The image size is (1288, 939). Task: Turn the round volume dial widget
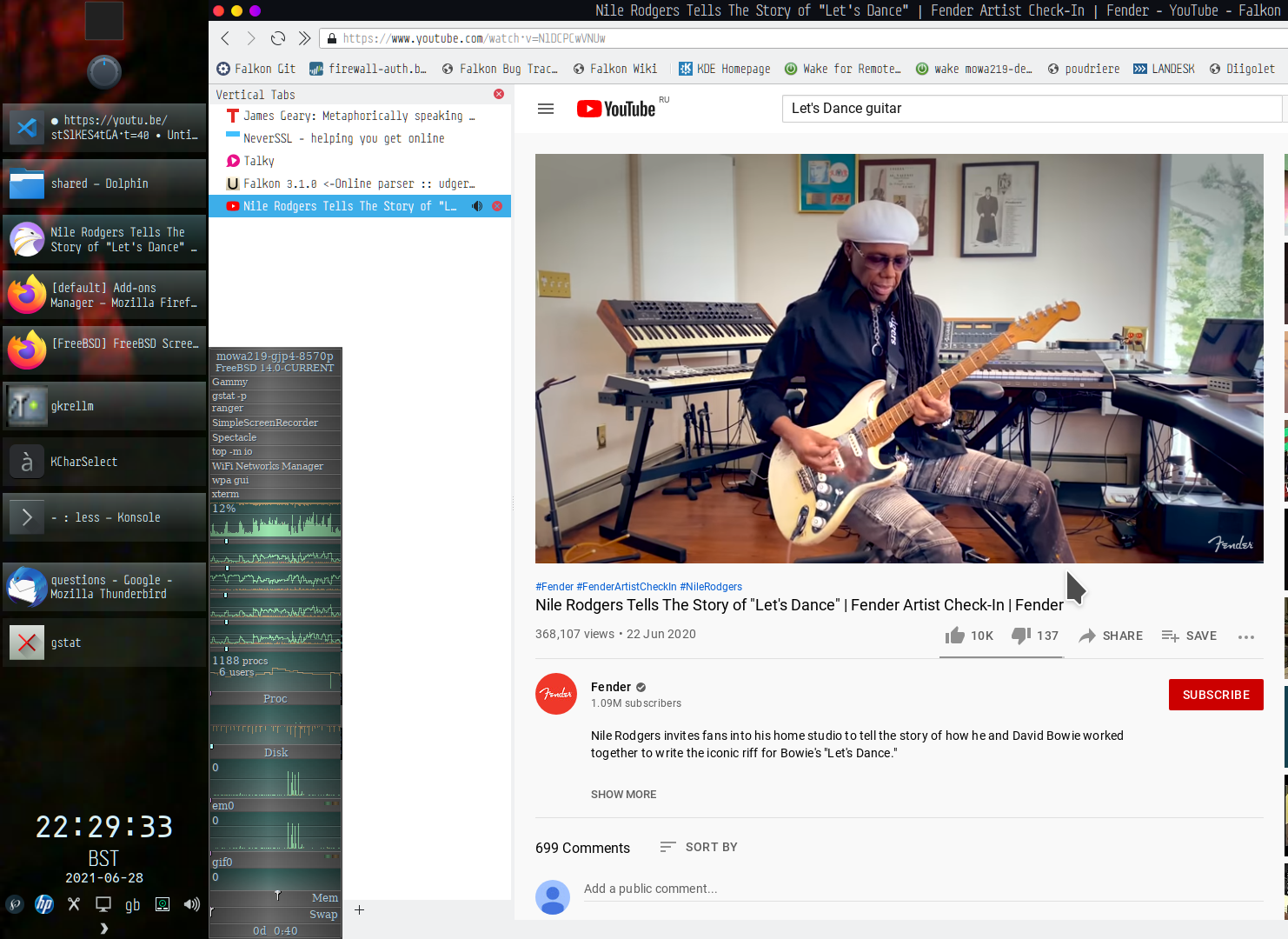[104, 72]
